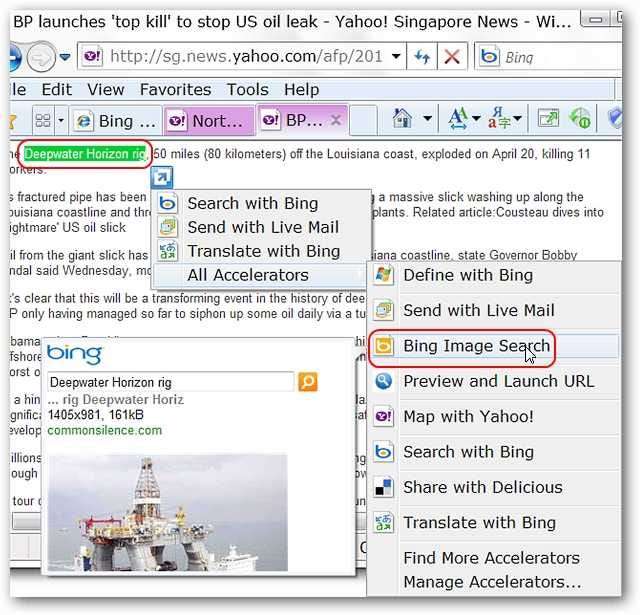Image resolution: width=640 pixels, height=615 pixels.
Task: Choose Preview and Launch URL
Action: pyautogui.click(x=493, y=381)
